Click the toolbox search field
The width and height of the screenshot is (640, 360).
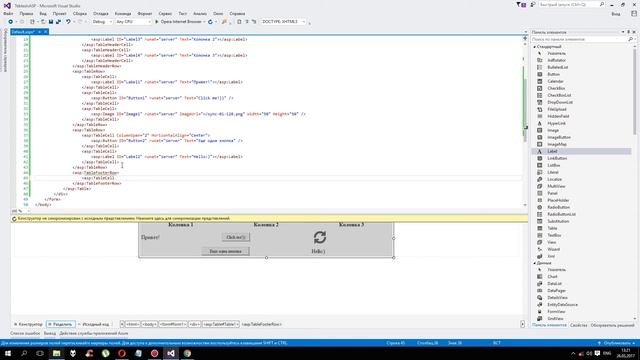580,39
